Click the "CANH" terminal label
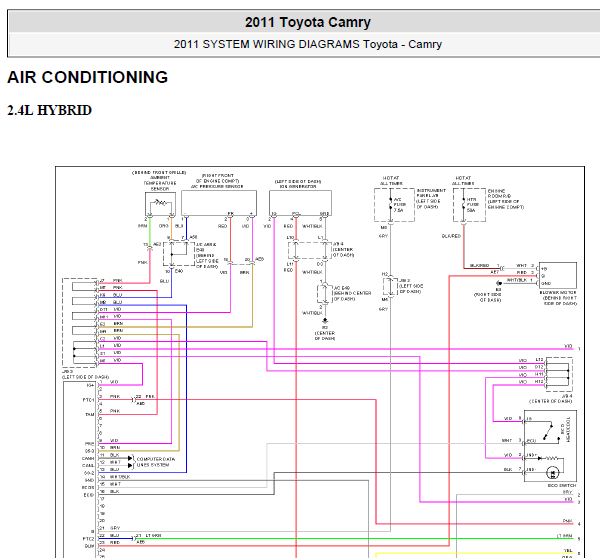Screen dimensions: 600x558 click(x=88, y=458)
